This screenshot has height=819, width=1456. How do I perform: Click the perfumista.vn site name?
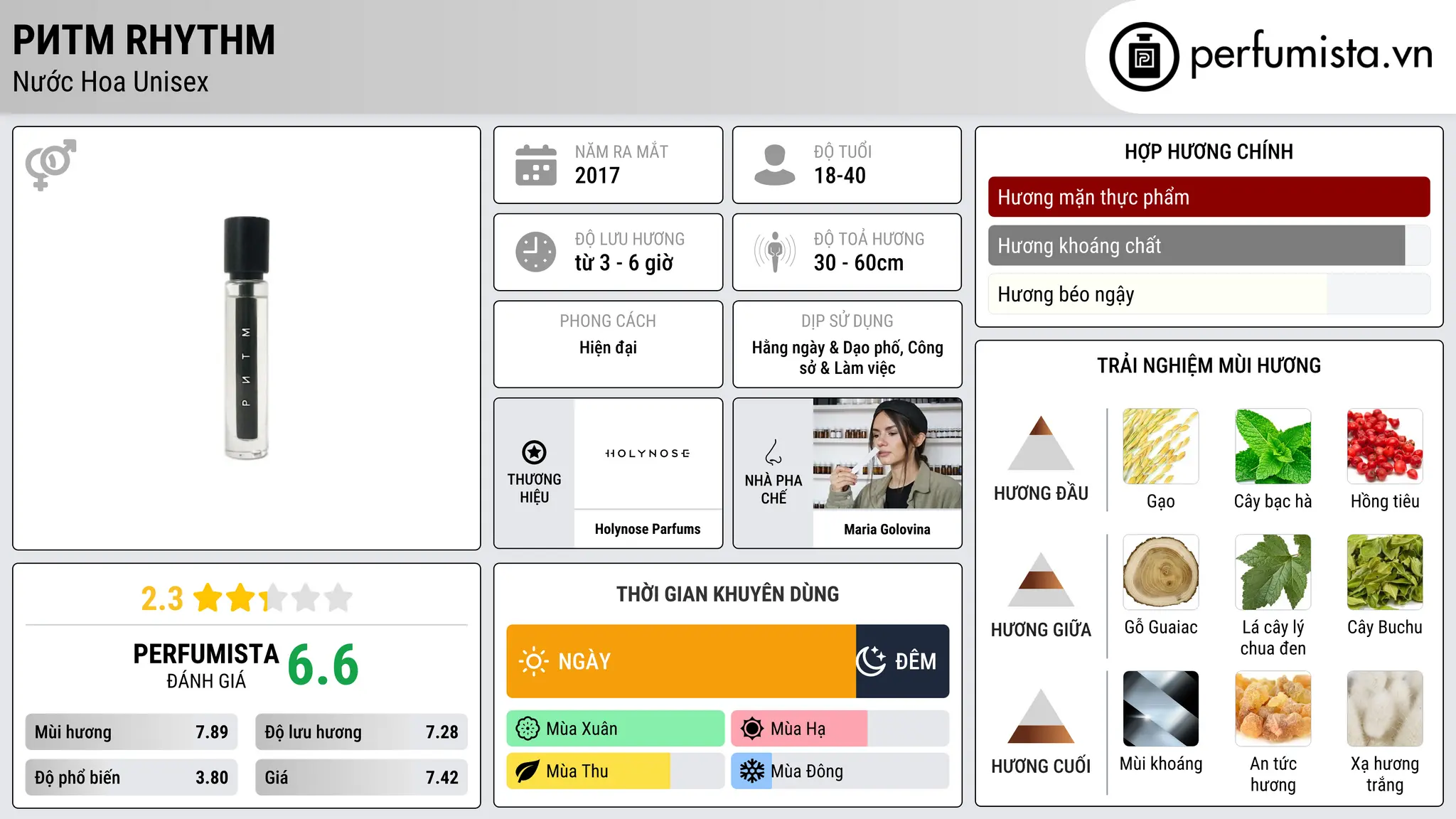[x=1312, y=54]
